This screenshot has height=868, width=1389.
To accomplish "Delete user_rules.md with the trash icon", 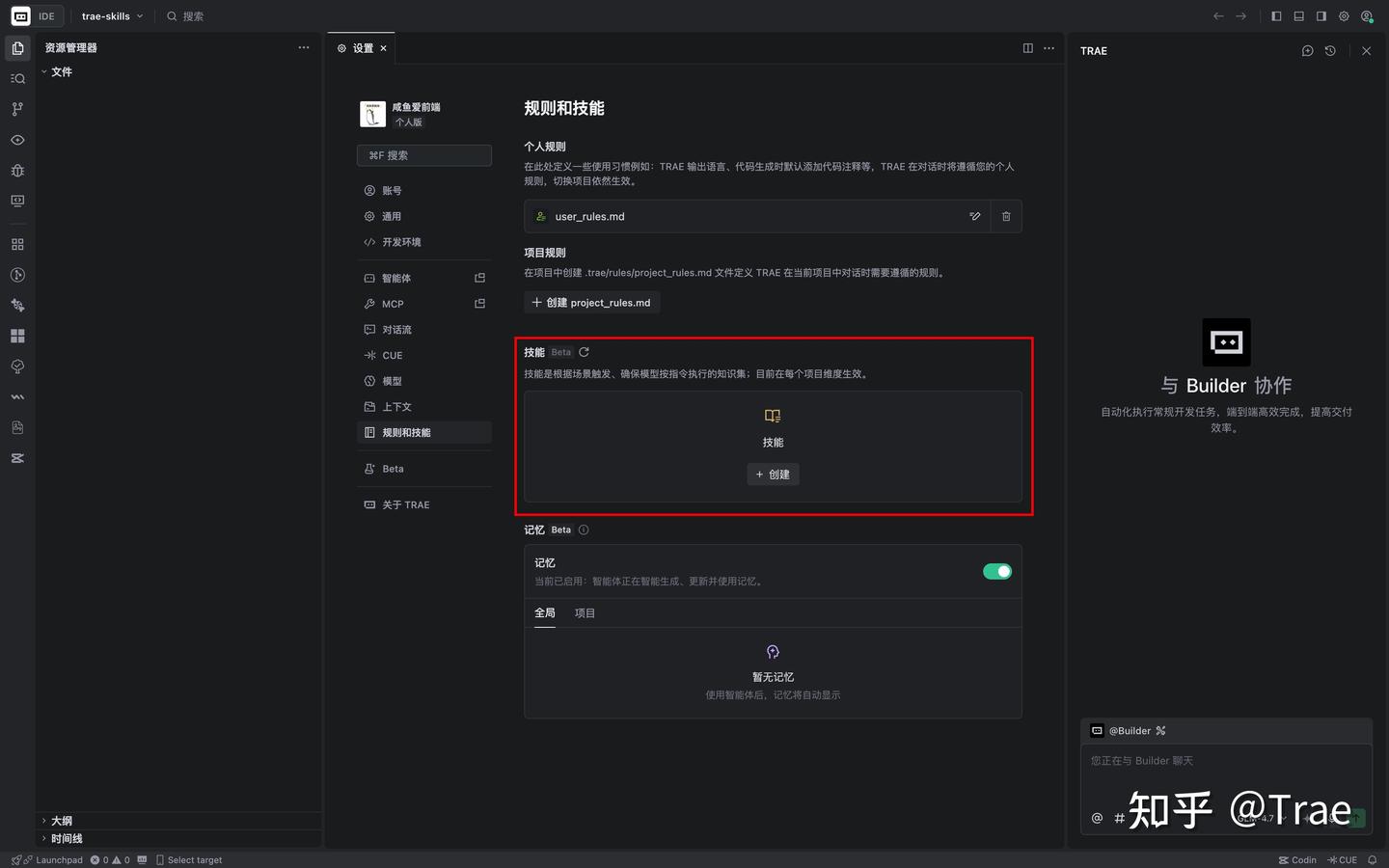I will coord(1006,216).
